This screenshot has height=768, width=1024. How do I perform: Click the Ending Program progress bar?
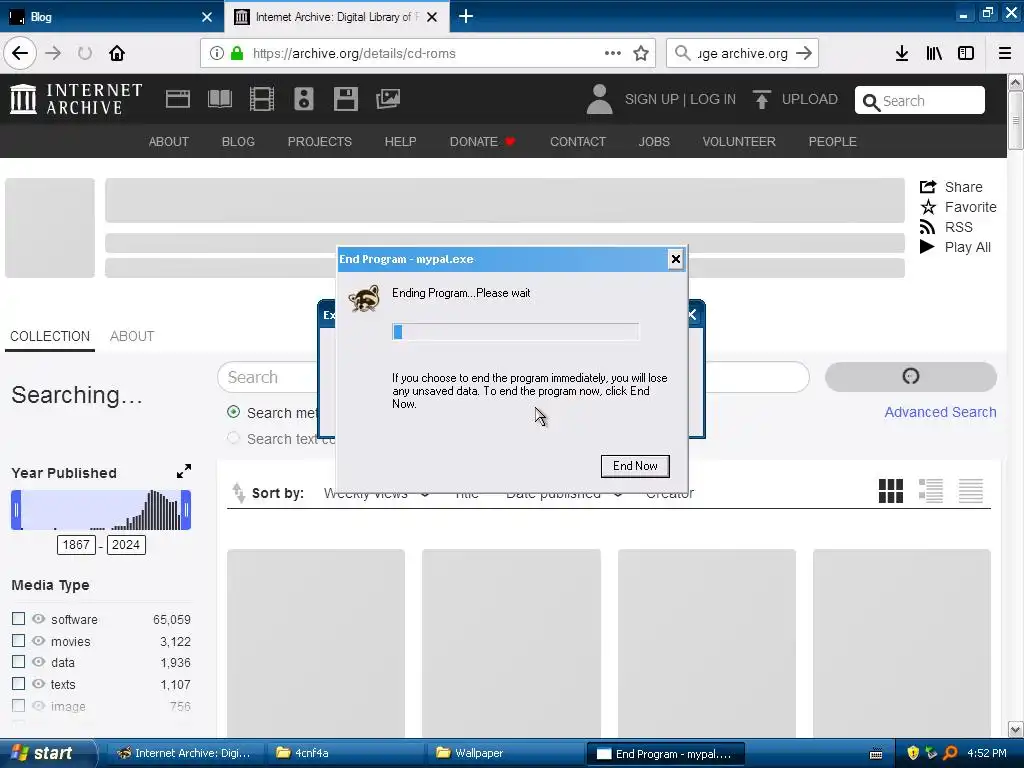coord(515,332)
